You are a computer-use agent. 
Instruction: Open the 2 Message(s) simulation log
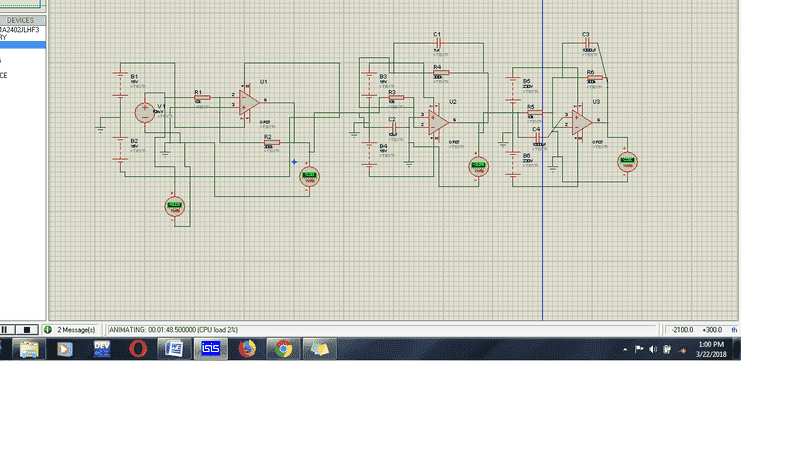[70, 329]
